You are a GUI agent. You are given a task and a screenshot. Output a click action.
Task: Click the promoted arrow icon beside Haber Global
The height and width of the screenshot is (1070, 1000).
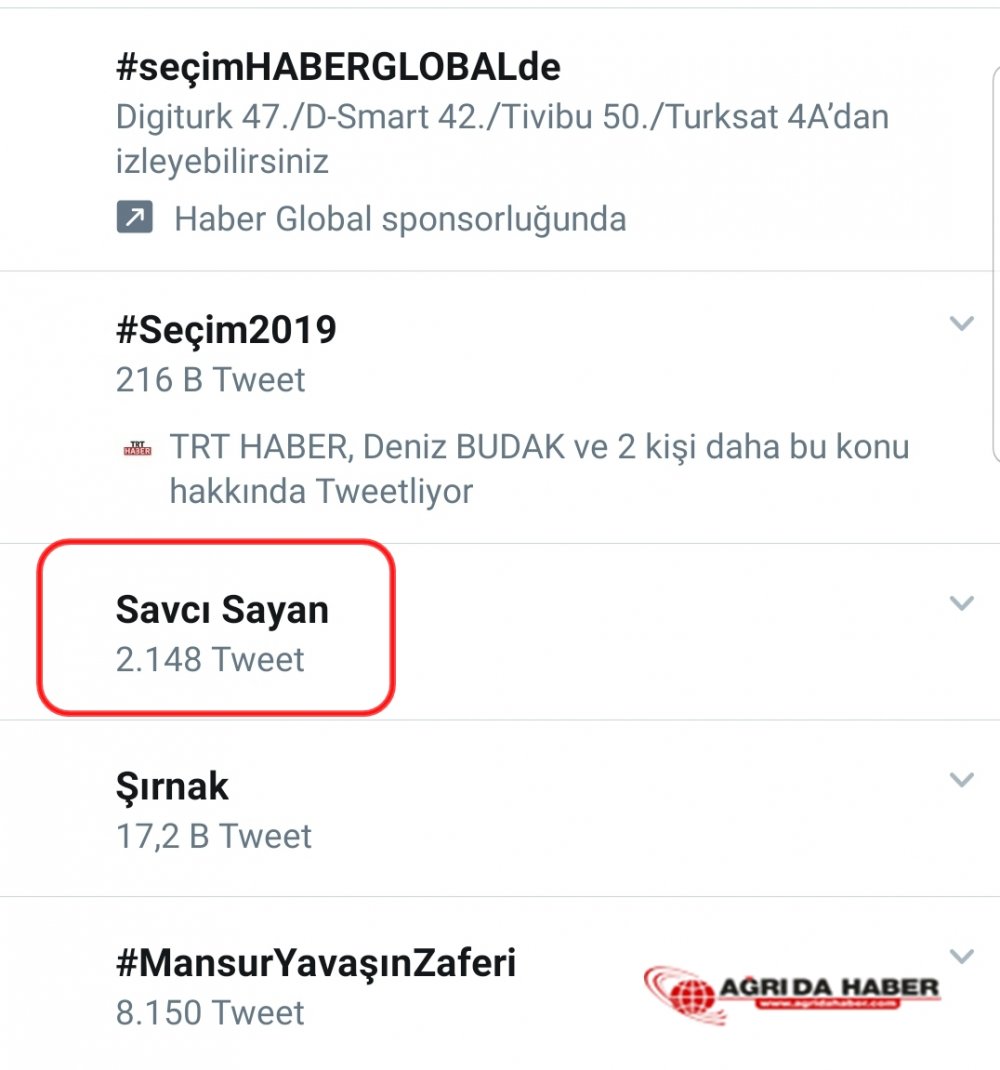coord(134,217)
